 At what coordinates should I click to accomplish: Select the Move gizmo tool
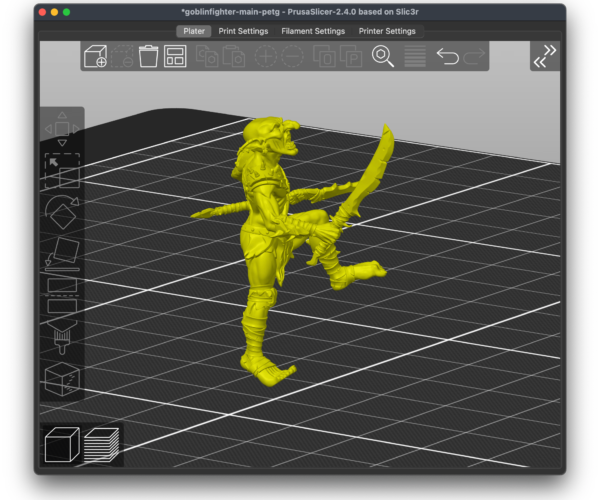(x=62, y=128)
